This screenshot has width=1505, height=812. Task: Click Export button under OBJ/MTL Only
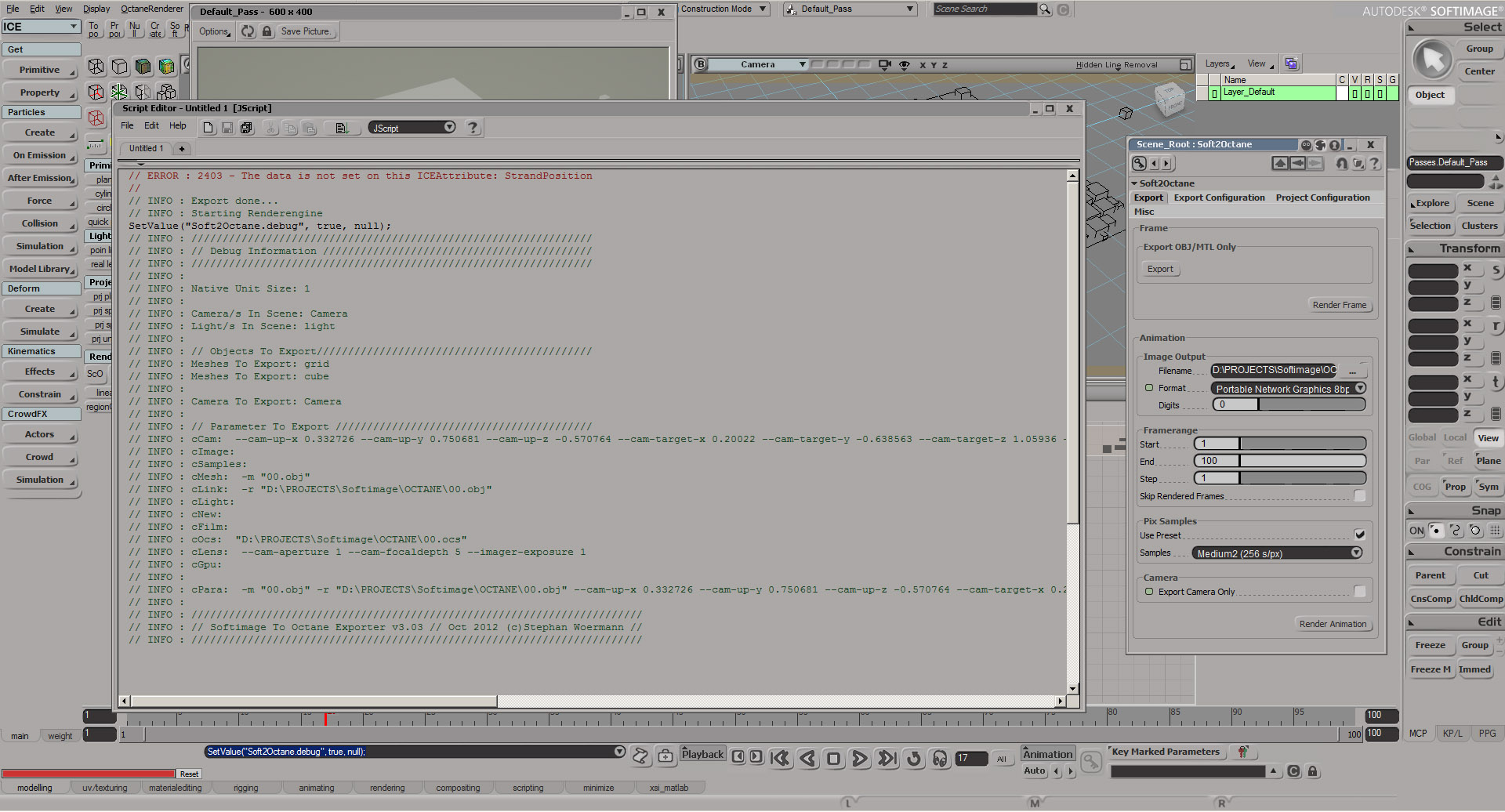point(1160,269)
